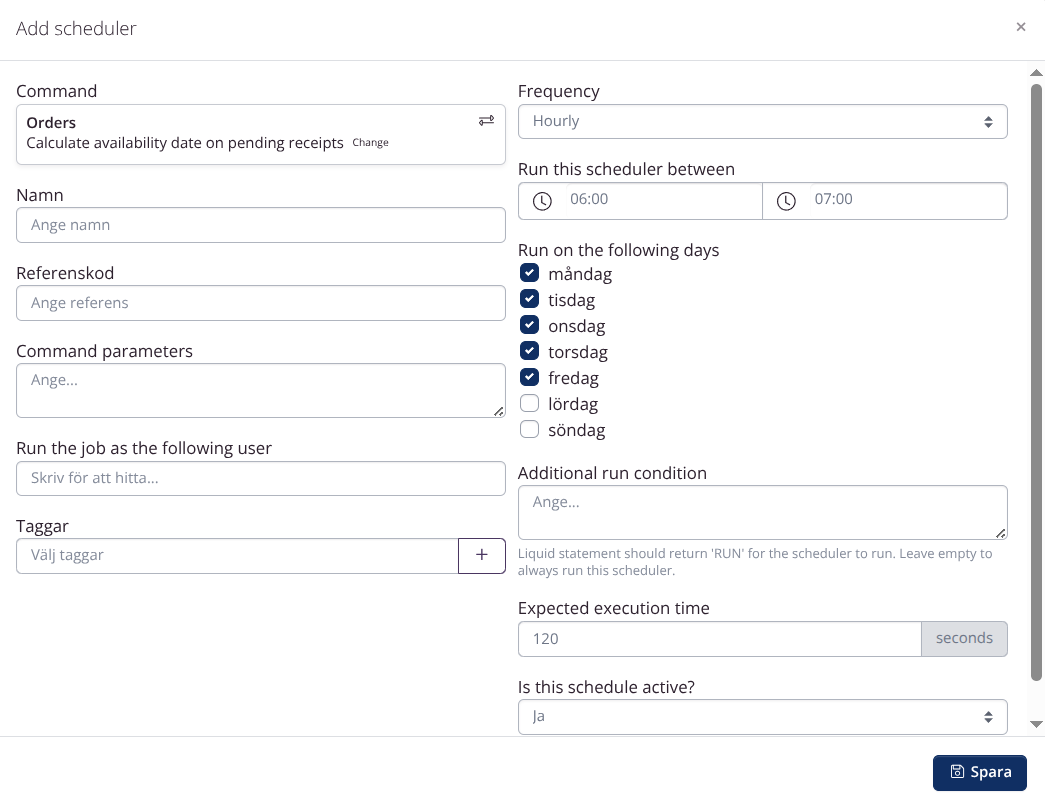Toggle the torsdag checkbox
Image resolution: width=1045 pixels, height=804 pixels.
pos(529,351)
